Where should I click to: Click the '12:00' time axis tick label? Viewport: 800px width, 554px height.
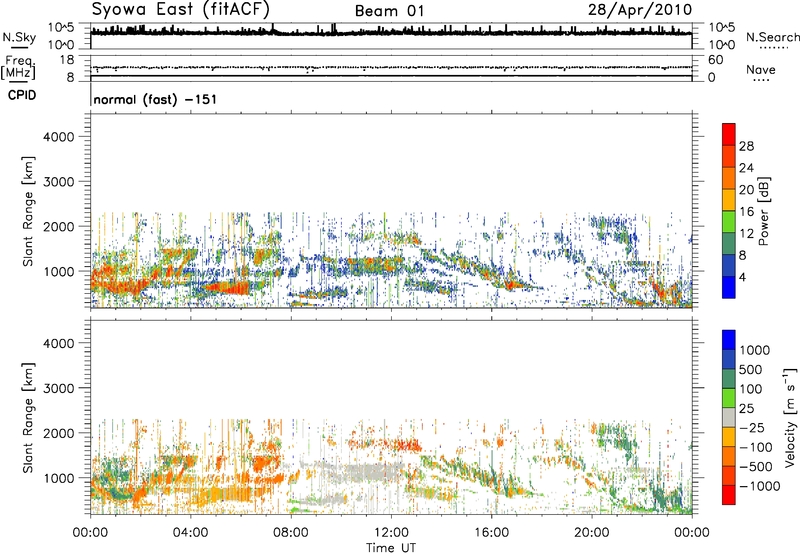click(391, 533)
